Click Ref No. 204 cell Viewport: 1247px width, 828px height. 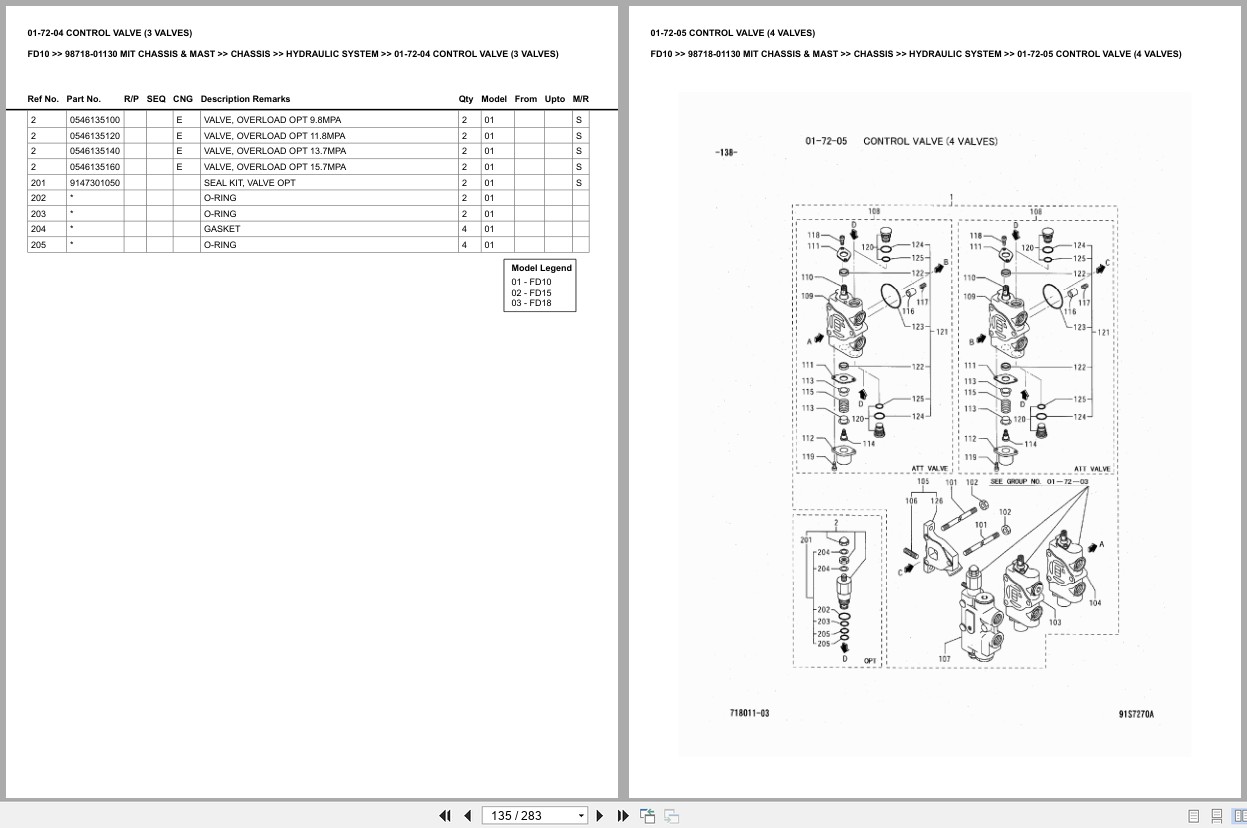pos(47,229)
